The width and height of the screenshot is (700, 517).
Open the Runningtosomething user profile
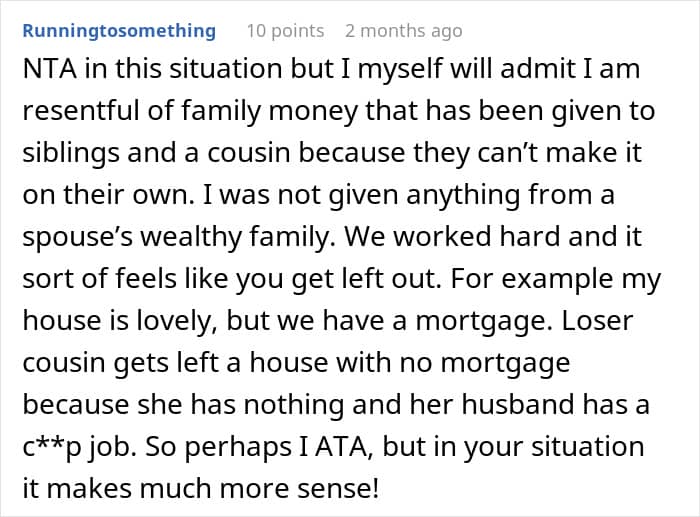[x=119, y=31]
